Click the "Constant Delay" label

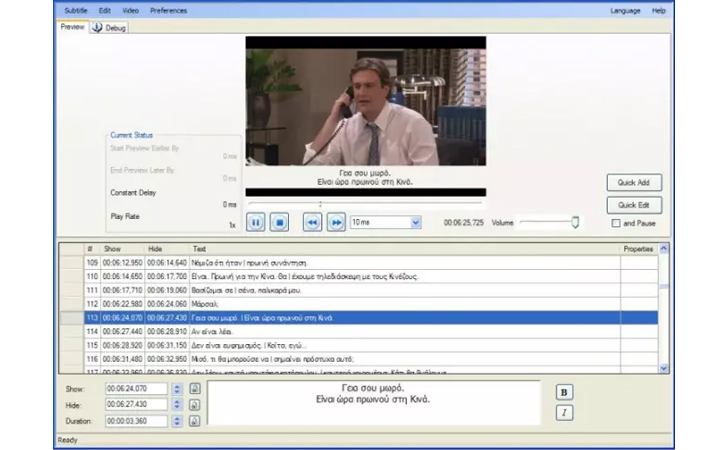[x=133, y=193]
